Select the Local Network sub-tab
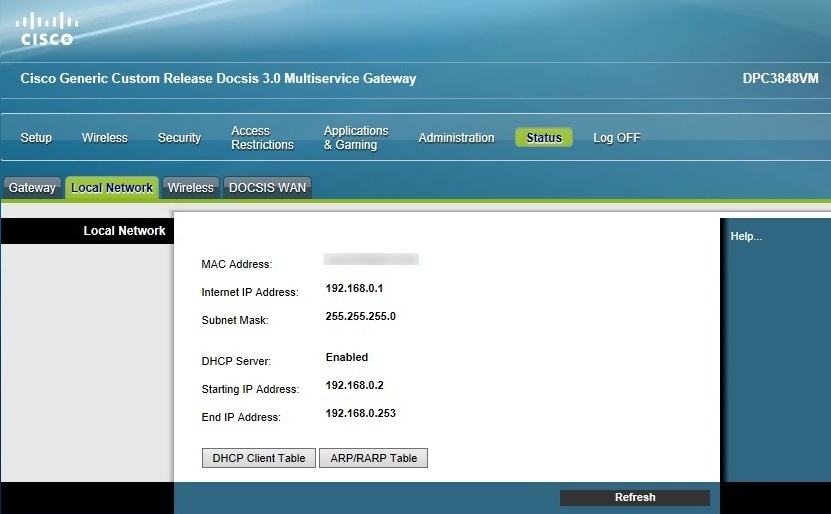831x514 pixels. [112, 188]
